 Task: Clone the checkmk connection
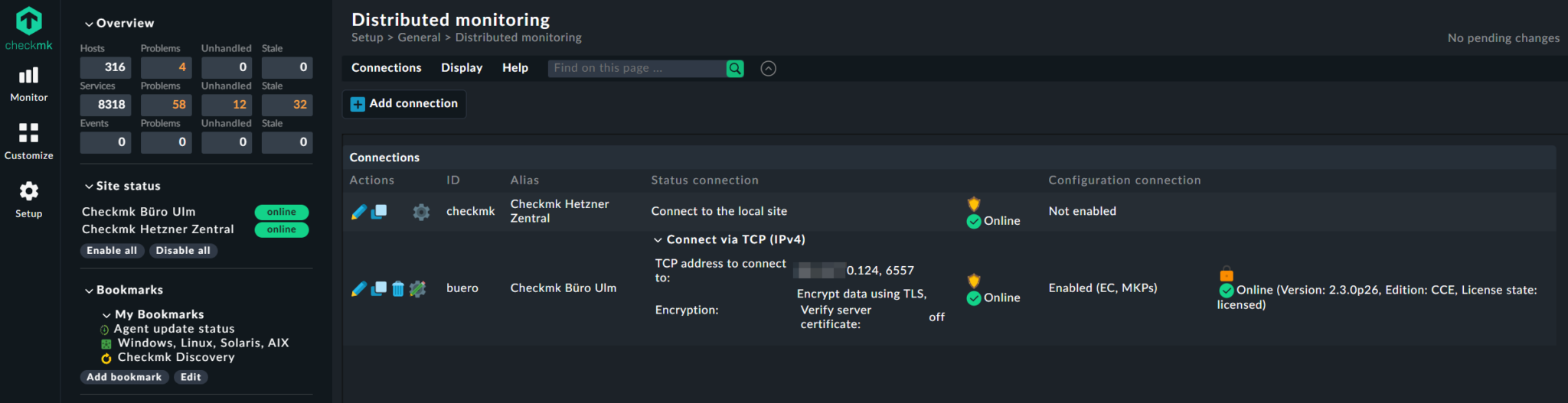click(x=379, y=212)
